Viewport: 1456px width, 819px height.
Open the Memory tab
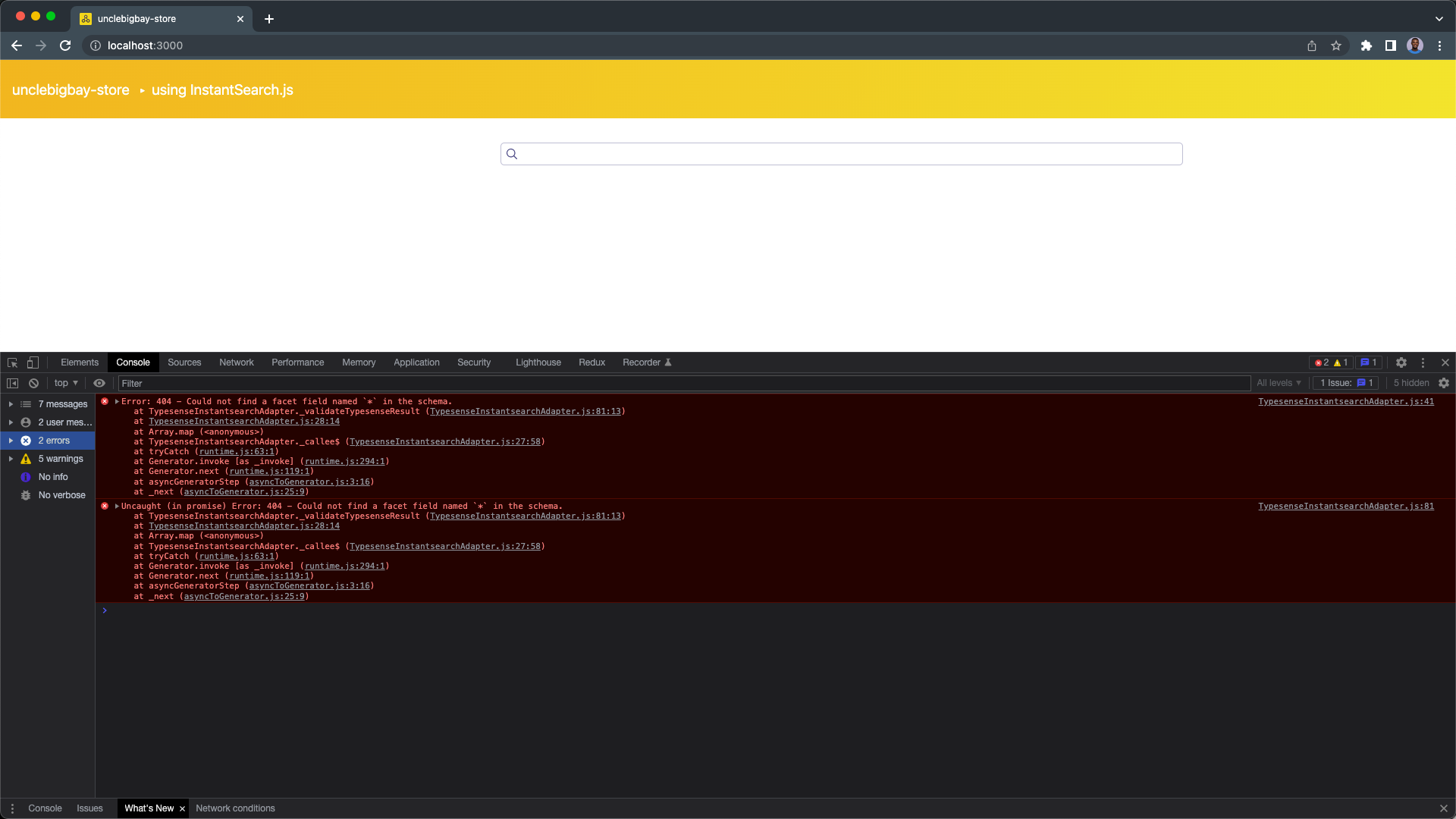pyautogui.click(x=359, y=362)
